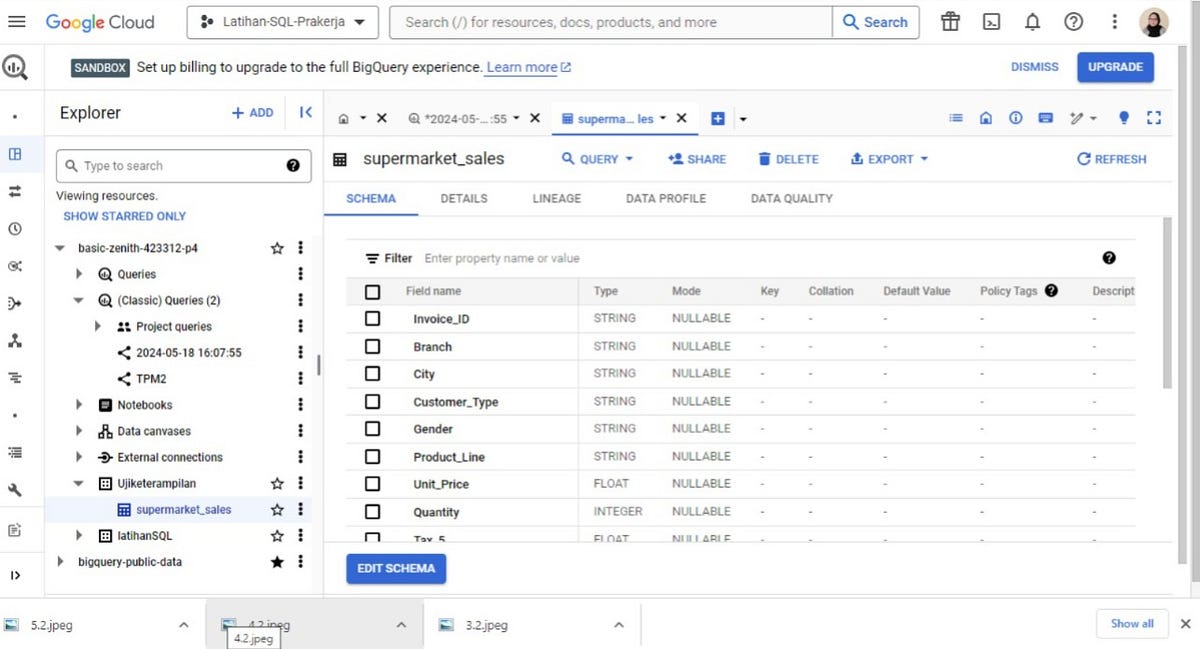Check the Invoice_ID row checkbox
Image resolution: width=1200 pixels, height=649 pixels.
[x=373, y=318]
